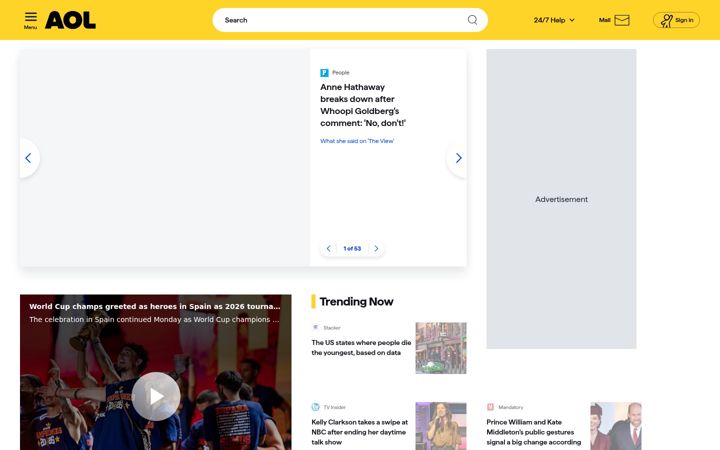Screen dimensions: 720x450
Task: Click the Mandatory source icon
Action: [x=490, y=407]
